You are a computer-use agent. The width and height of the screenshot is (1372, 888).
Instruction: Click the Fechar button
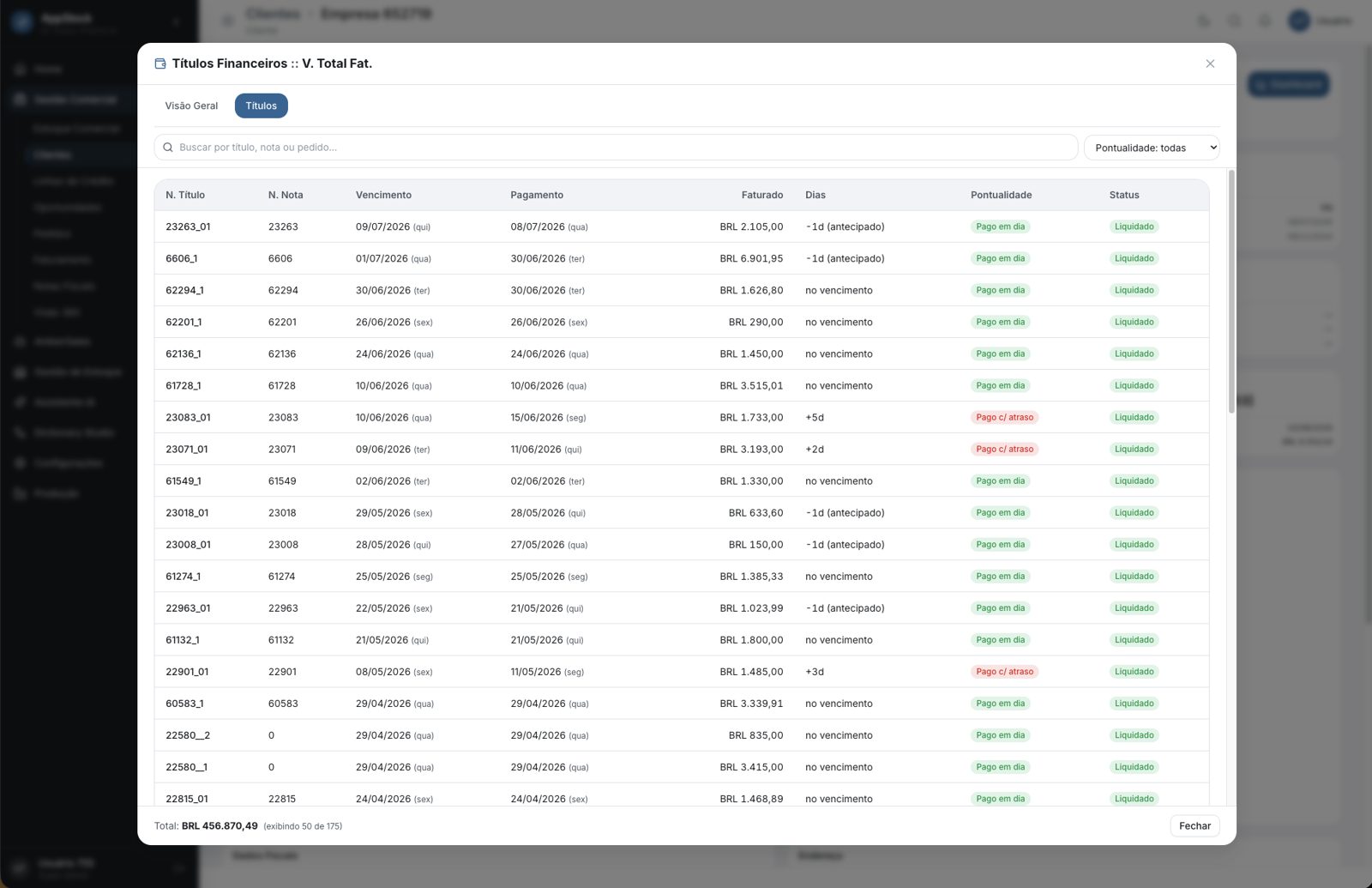(1194, 825)
